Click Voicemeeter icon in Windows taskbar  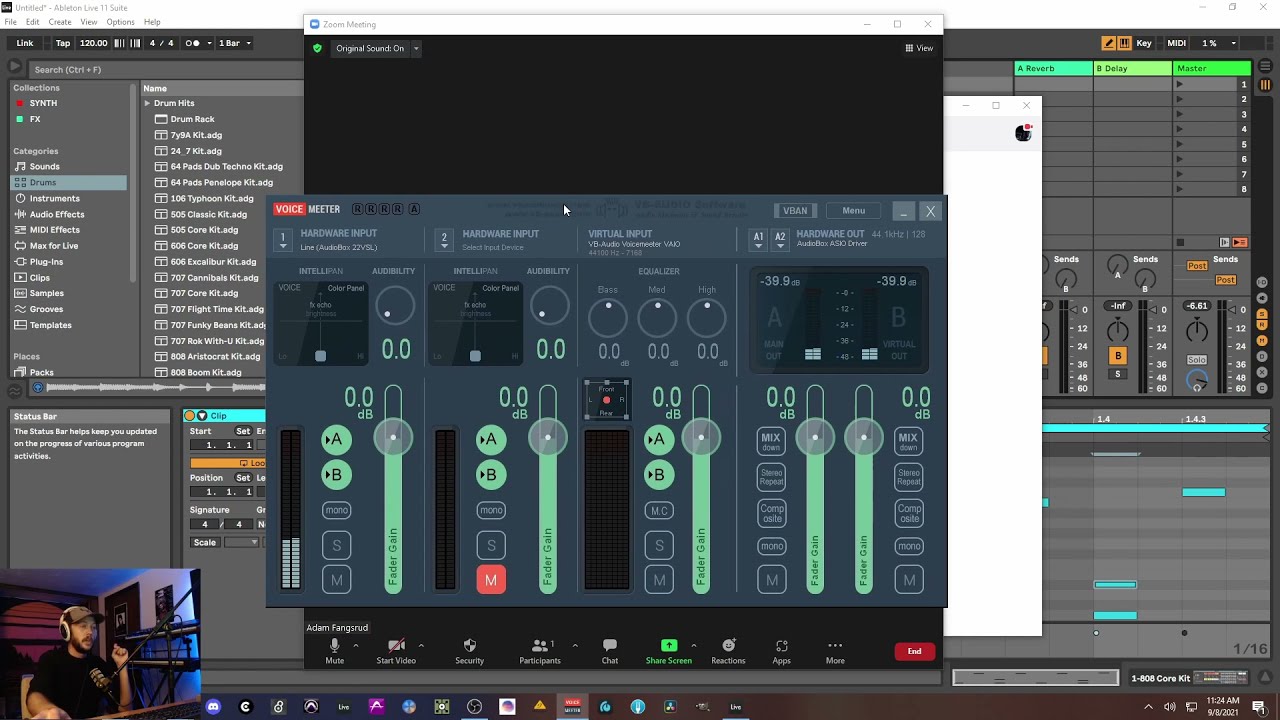click(573, 707)
